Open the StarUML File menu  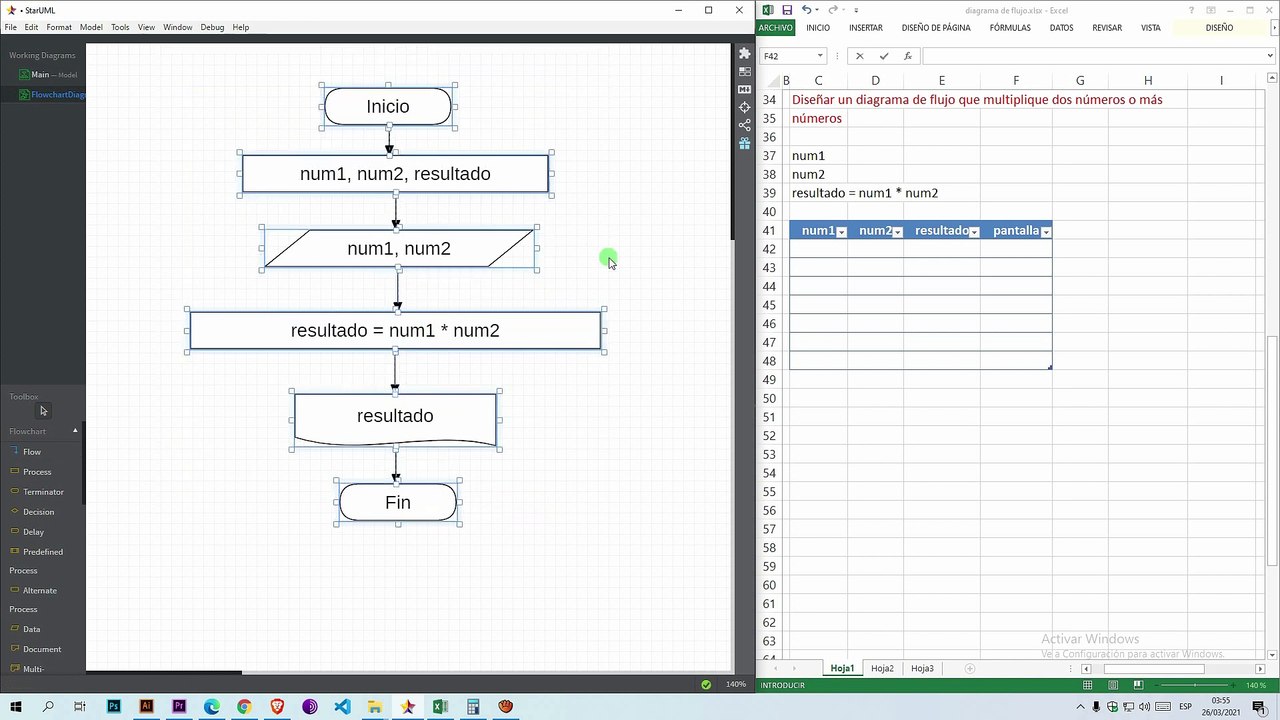[x=11, y=27]
